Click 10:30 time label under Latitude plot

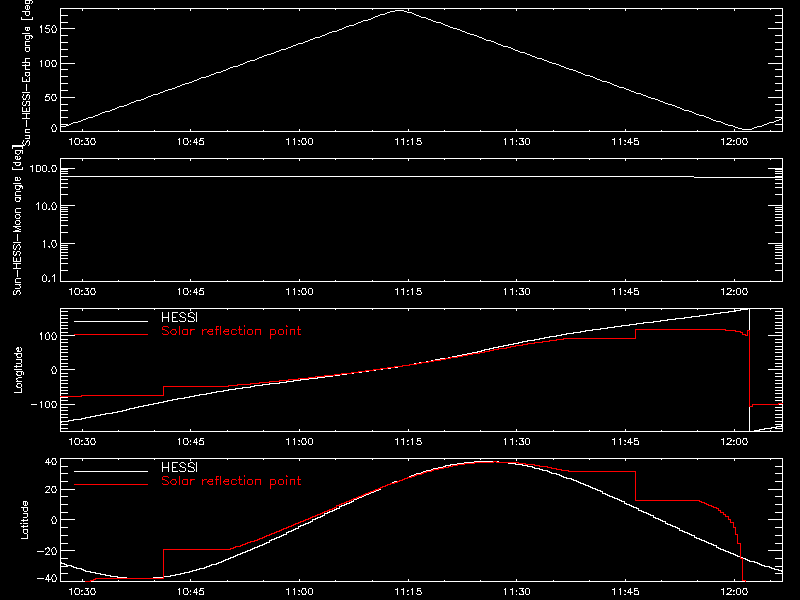[x=82, y=592]
